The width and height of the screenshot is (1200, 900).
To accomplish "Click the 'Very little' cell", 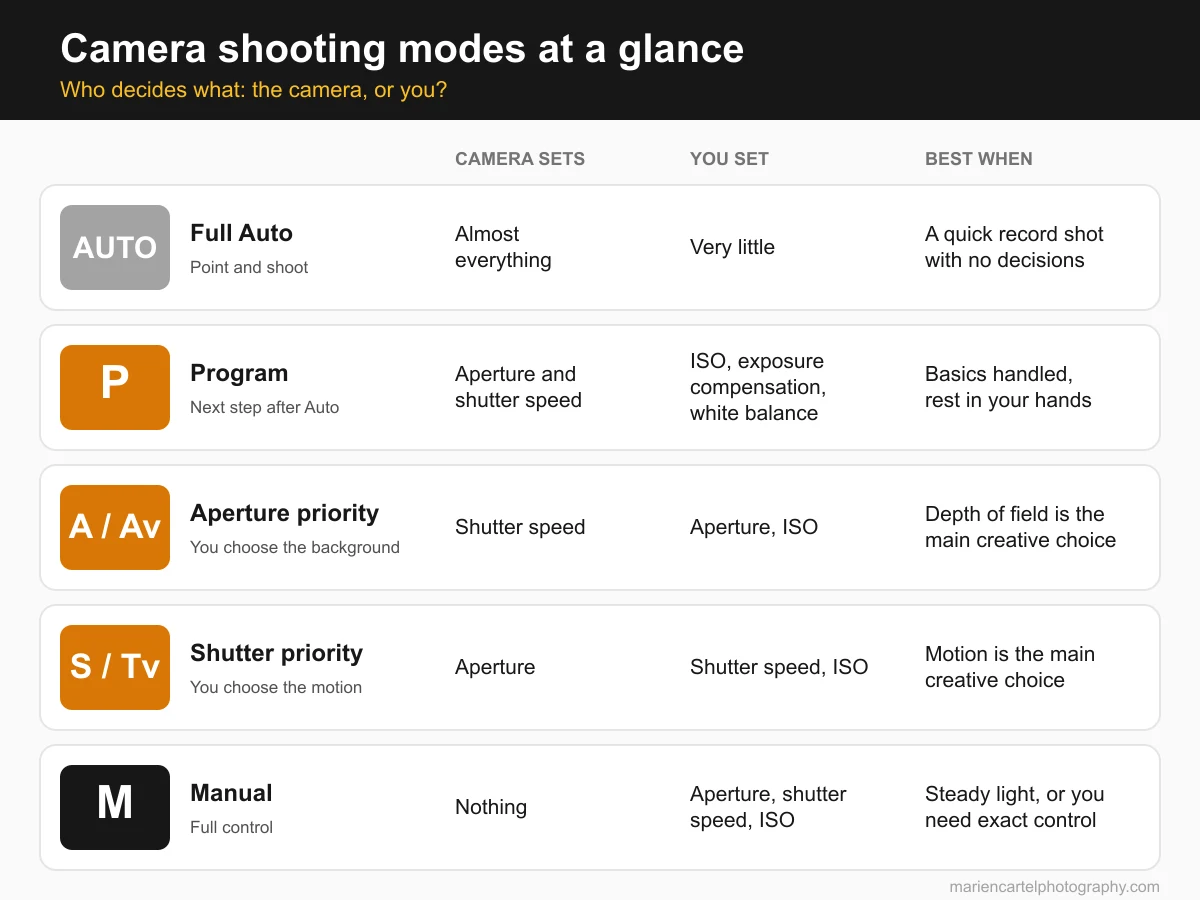I will [732, 247].
